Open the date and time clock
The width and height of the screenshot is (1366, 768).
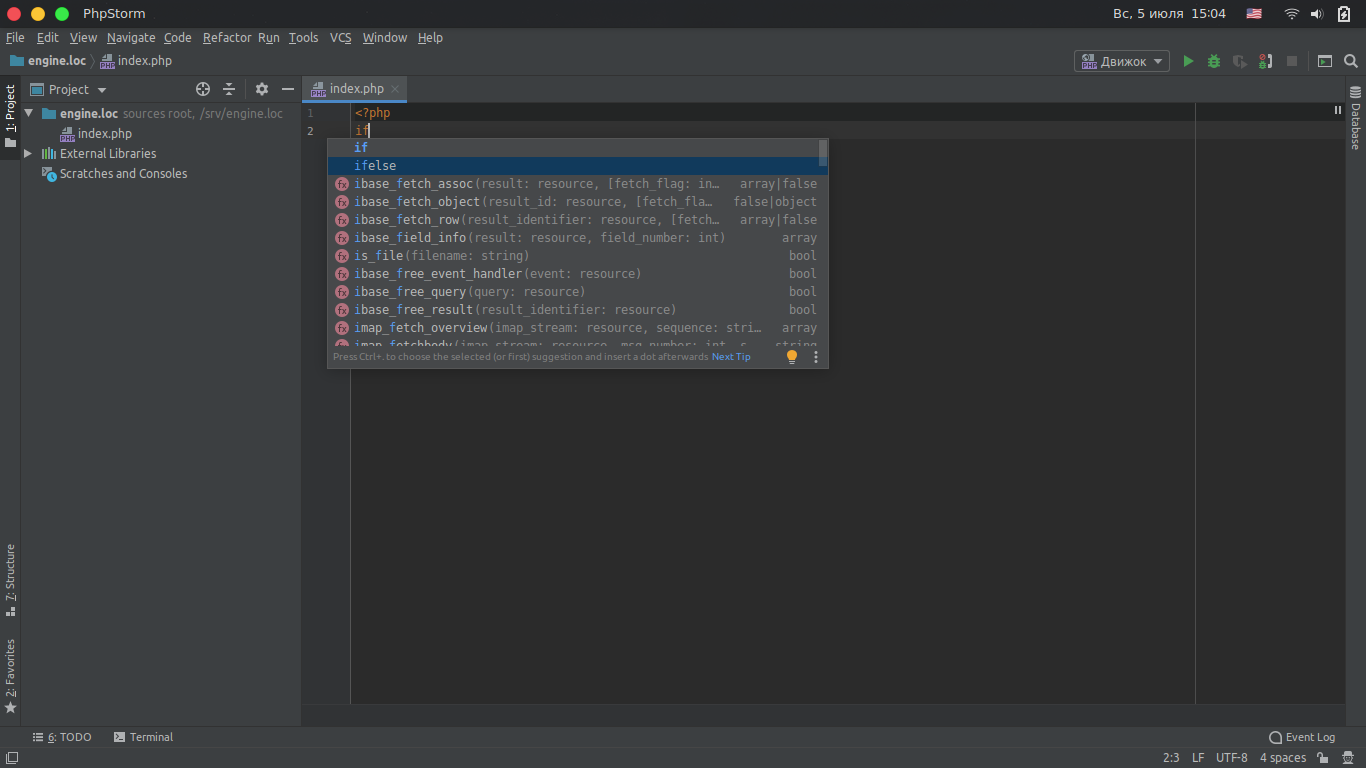tap(1169, 14)
